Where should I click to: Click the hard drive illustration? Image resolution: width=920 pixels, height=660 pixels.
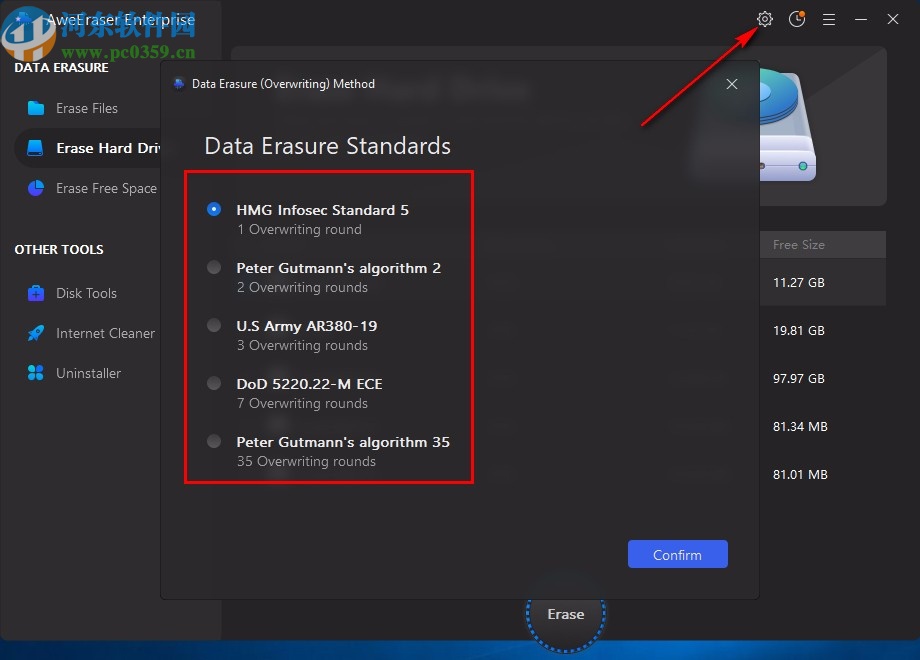click(787, 126)
